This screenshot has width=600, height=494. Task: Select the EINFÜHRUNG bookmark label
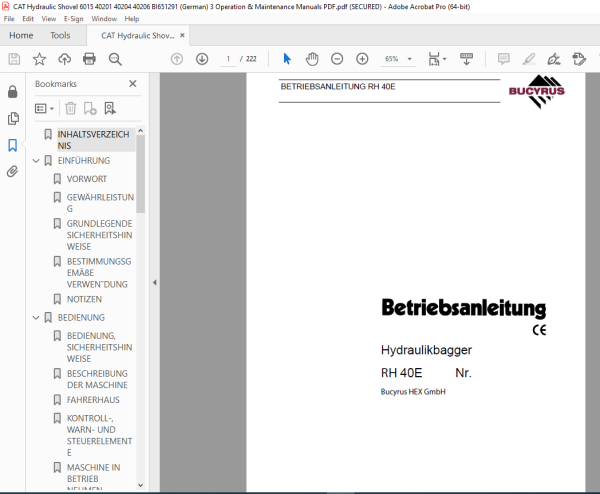point(84,161)
